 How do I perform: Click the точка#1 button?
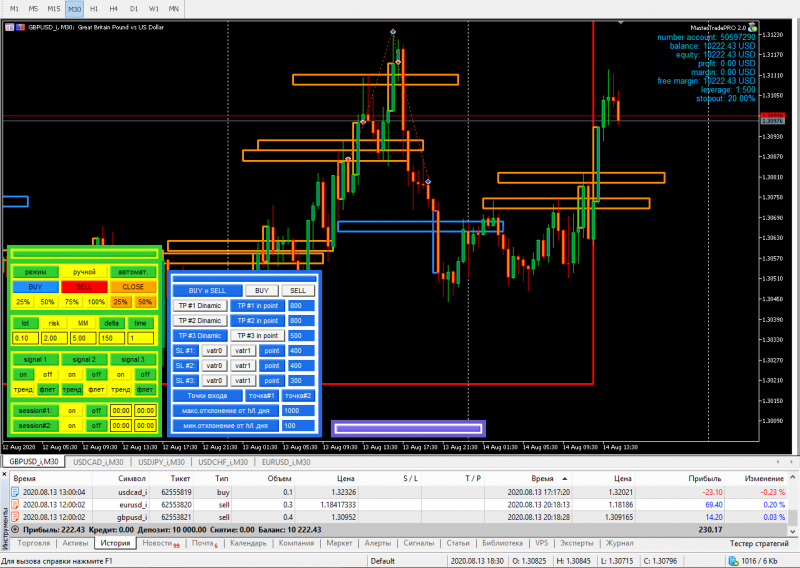pos(262,396)
